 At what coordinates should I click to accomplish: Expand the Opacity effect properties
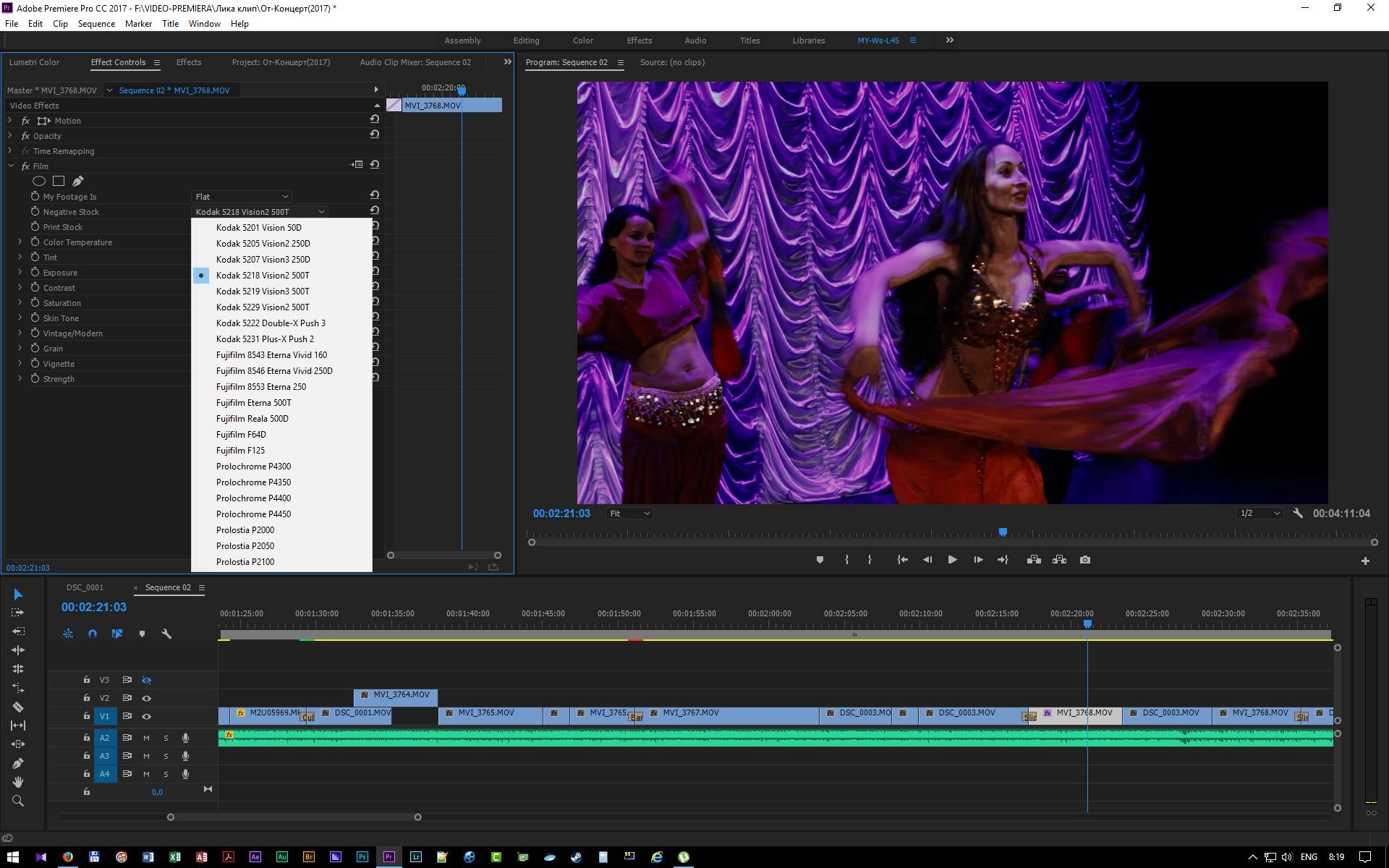point(10,136)
